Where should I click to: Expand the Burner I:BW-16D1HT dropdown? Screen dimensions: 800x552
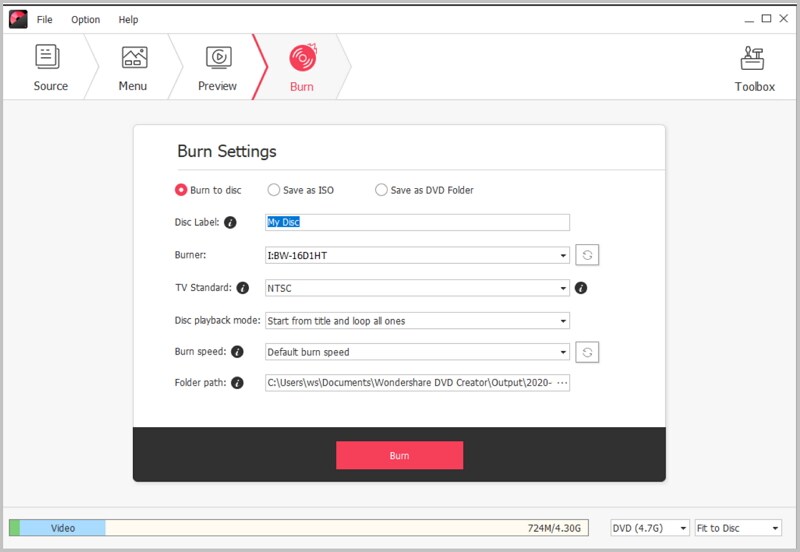[417, 255]
